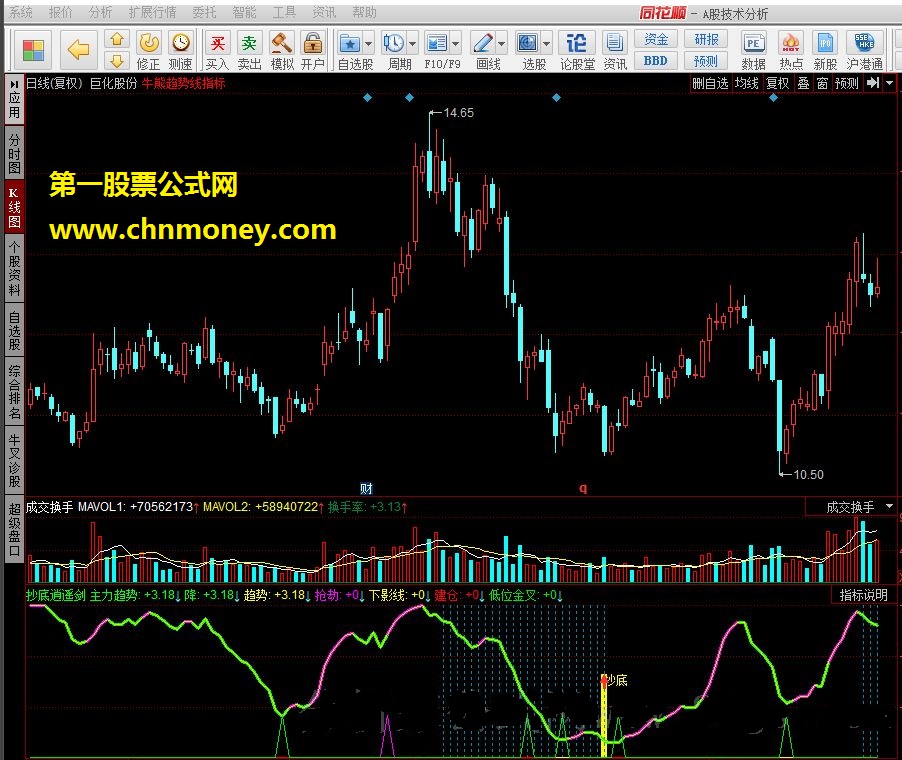
Task: Open the chart header options dropdown arrow
Action: 890,83
